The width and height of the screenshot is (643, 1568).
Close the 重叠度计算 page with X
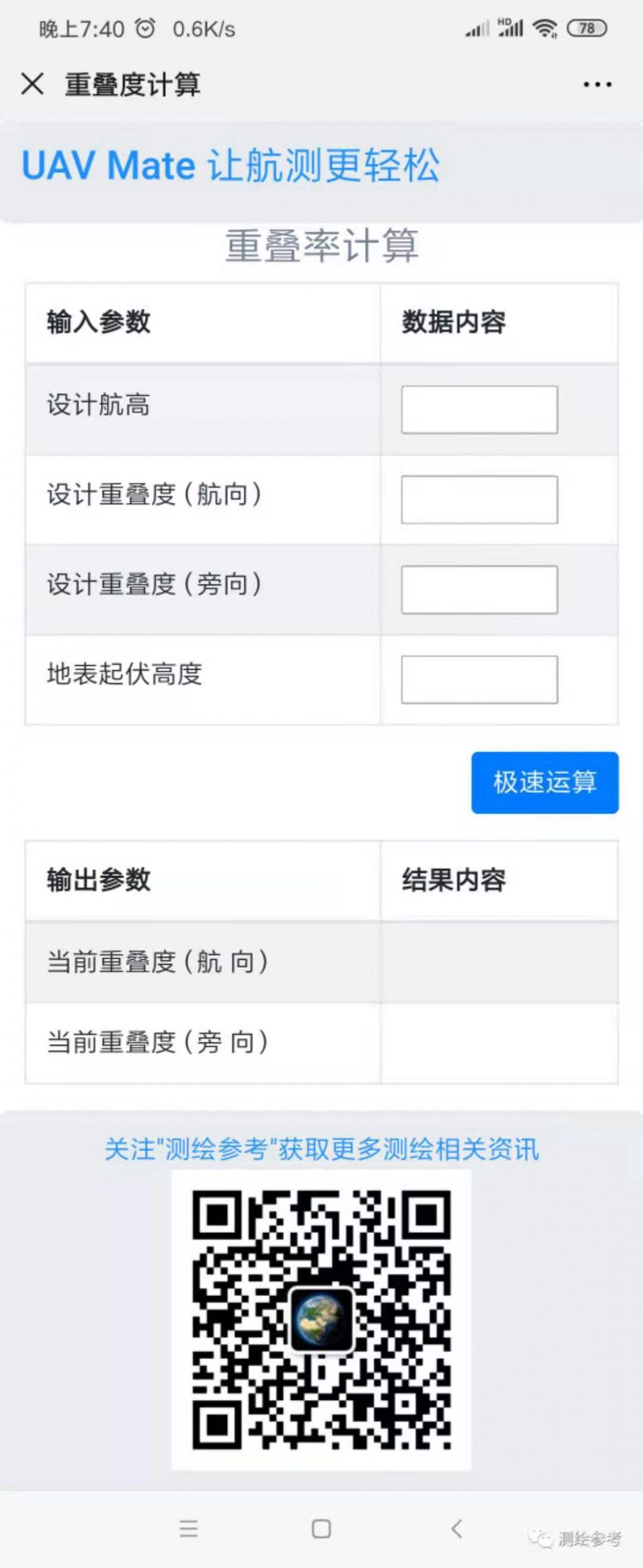32,84
